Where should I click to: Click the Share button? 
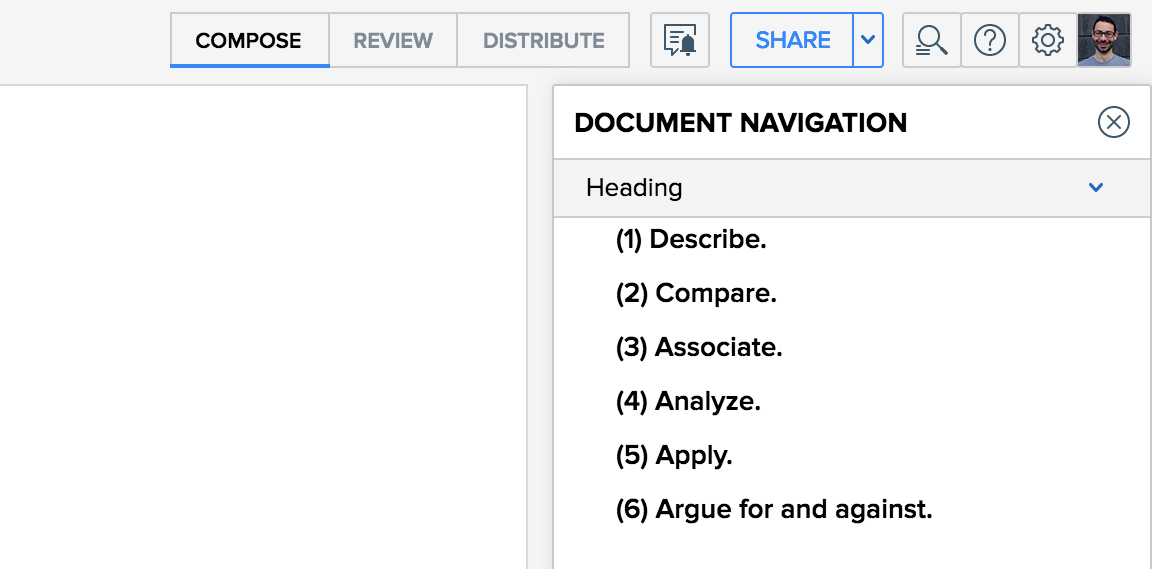793,40
